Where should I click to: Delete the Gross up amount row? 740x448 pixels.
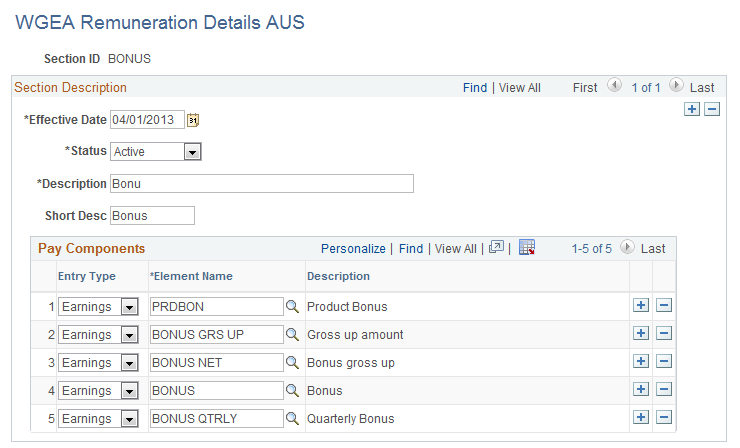click(x=664, y=333)
